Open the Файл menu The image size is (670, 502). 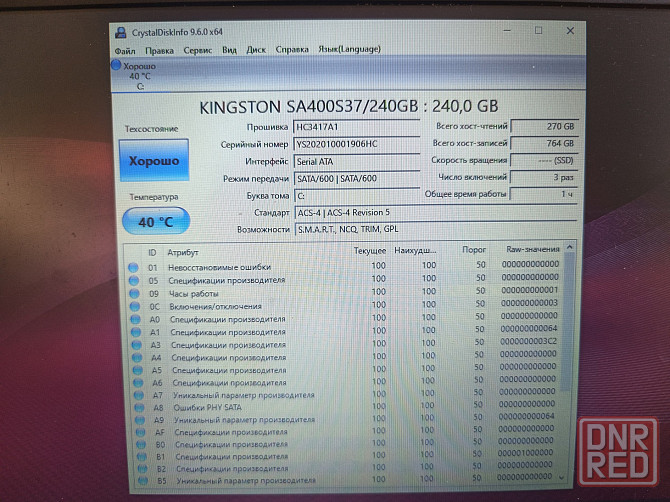(125, 51)
